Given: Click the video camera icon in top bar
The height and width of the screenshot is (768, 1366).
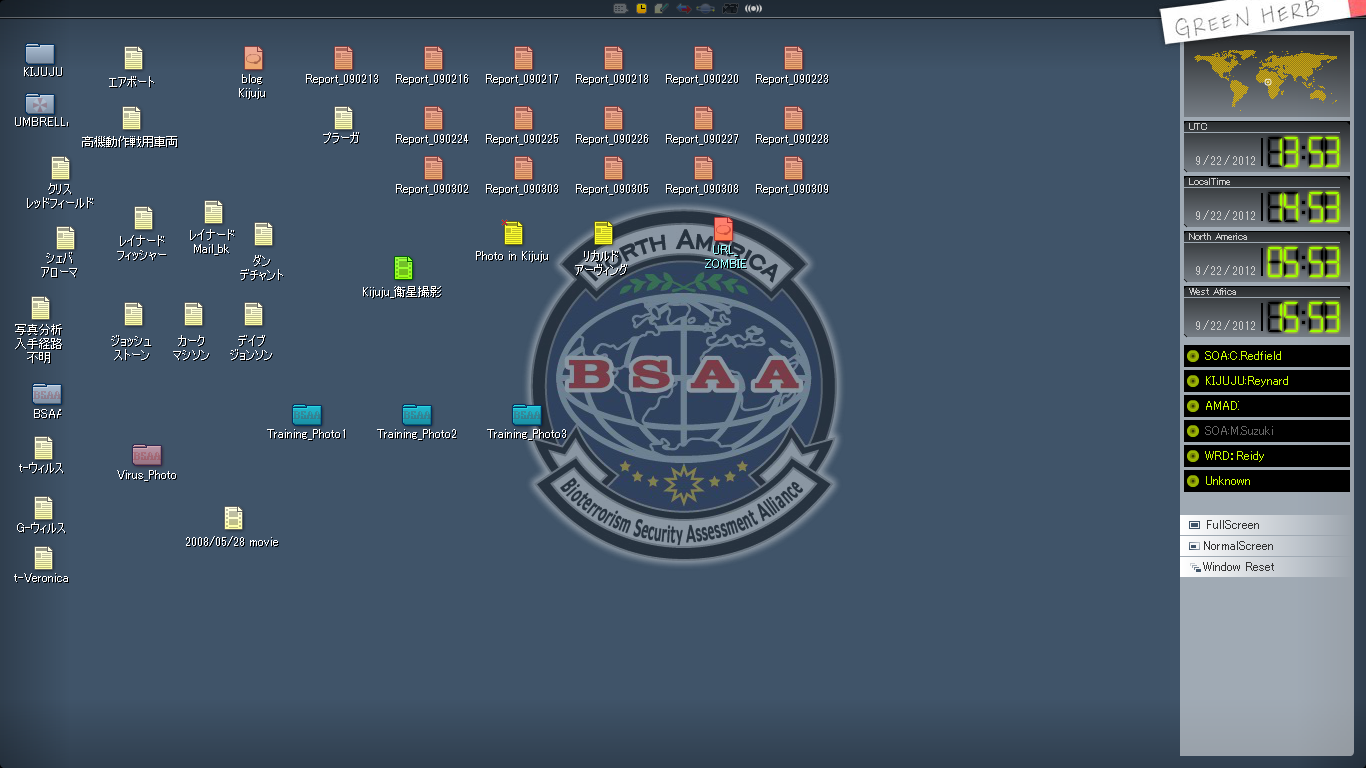Looking at the screenshot, I should (730, 8).
